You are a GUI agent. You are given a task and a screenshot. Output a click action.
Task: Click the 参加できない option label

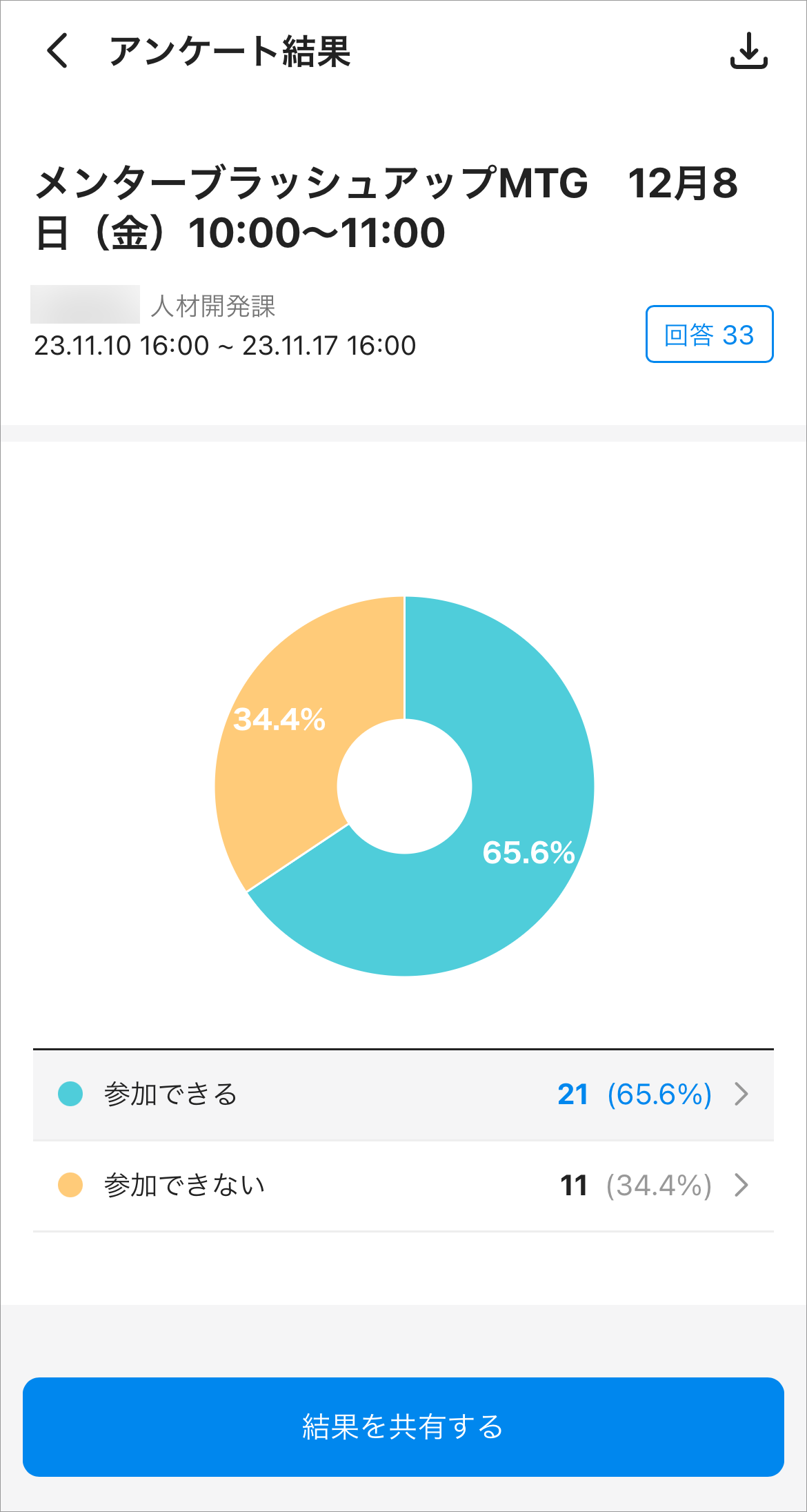tap(184, 1186)
